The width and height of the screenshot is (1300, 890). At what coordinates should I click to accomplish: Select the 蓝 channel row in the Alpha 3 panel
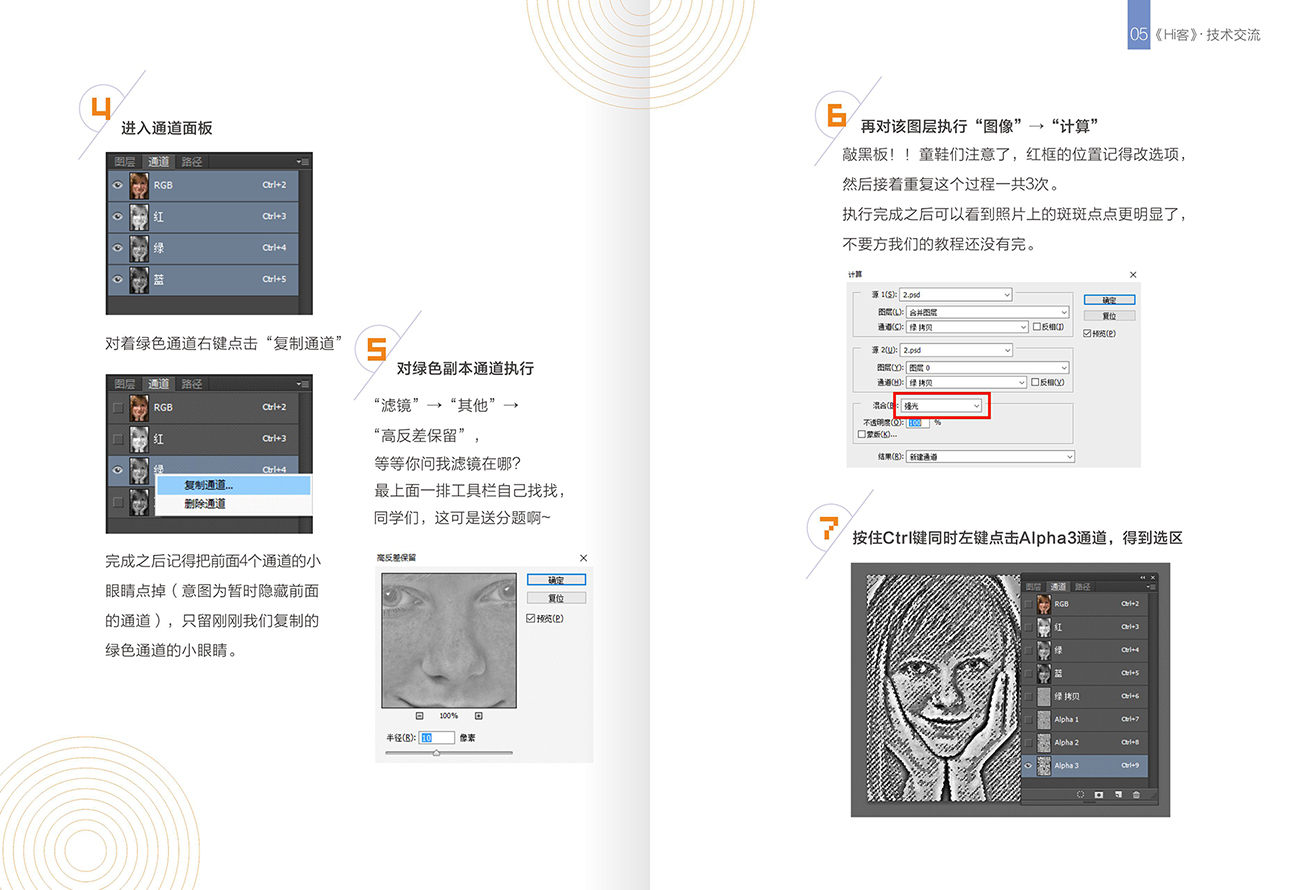click(x=1084, y=673)
